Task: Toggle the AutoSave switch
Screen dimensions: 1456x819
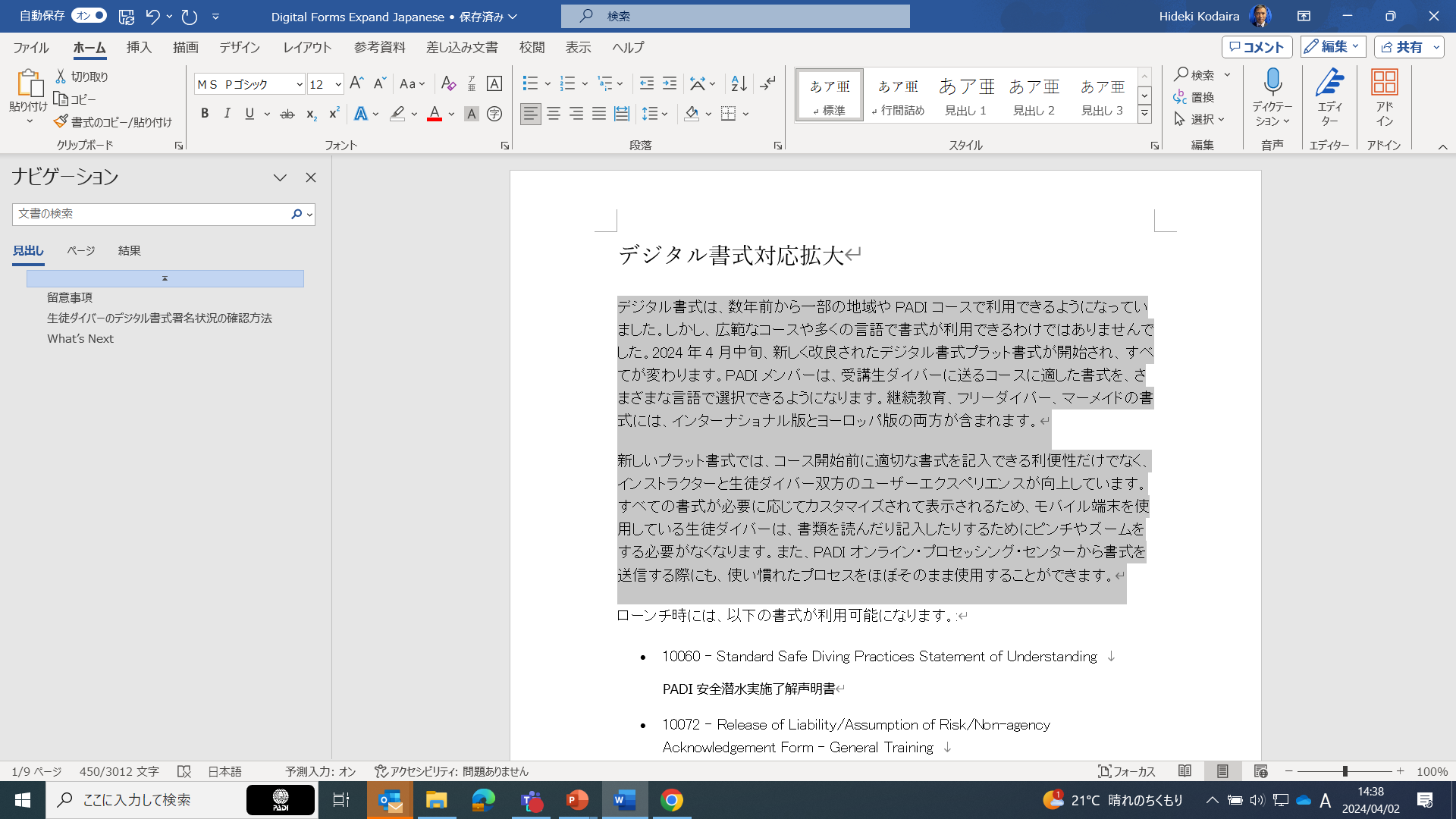Action: point(89,15)
